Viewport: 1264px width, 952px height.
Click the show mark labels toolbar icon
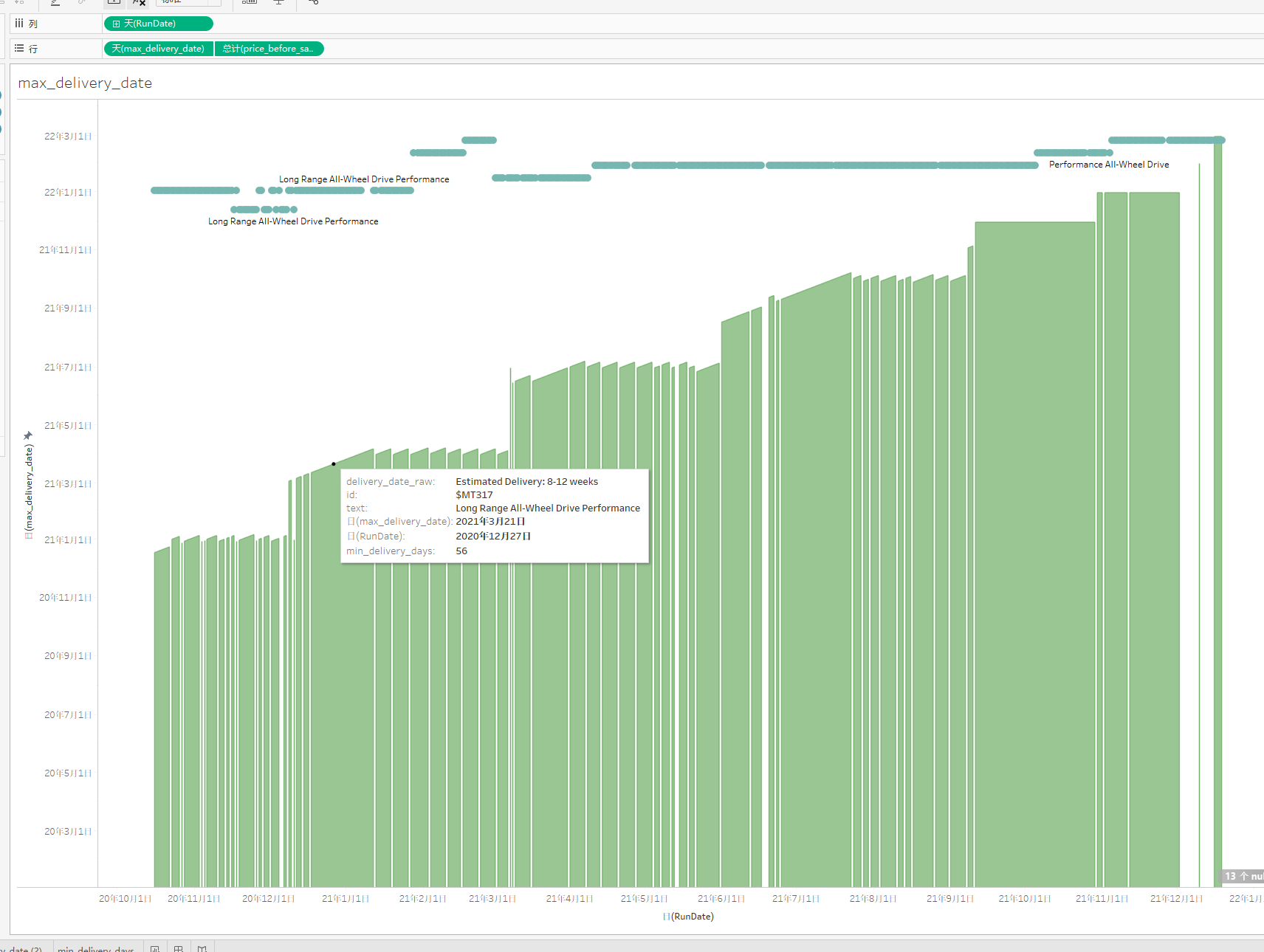pyautogui.click(x=114, y=2)
